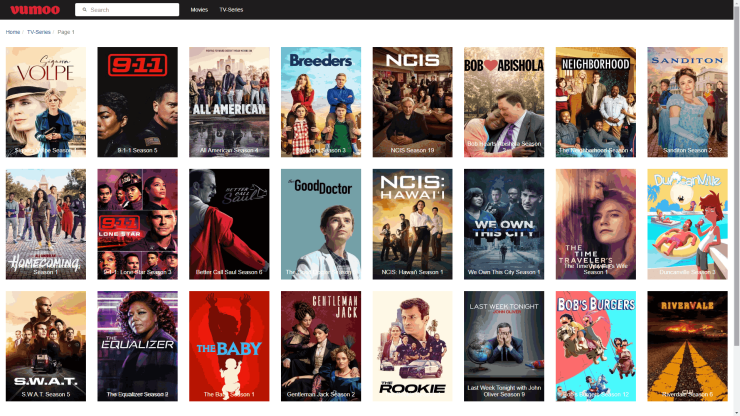Viewport: 740px width, 416px height.
Task: Open Gentleman Jack Season 2 poster
Action: pyautogui.click(x=321, y=346)
